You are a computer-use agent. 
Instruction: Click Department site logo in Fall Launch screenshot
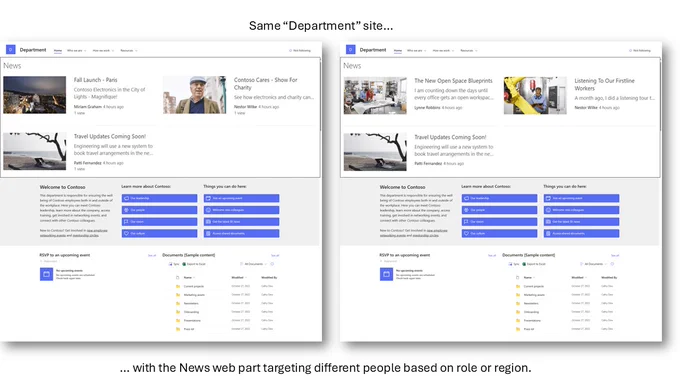click(11, 49)
